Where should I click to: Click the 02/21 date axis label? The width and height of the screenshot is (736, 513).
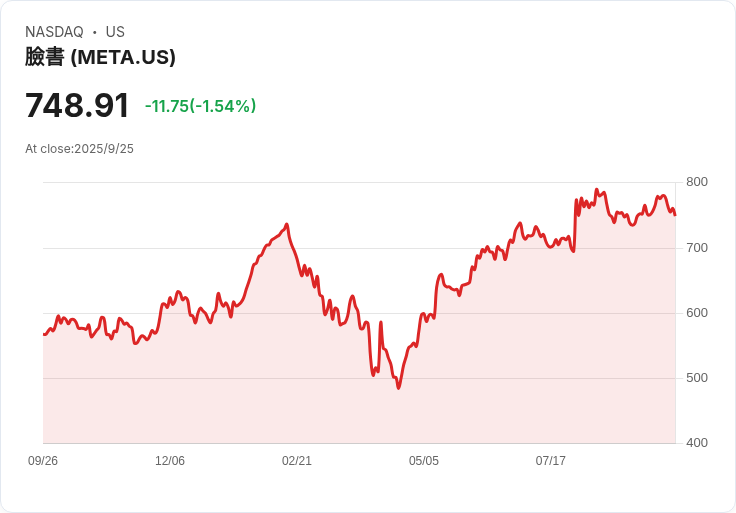[297, 461]
